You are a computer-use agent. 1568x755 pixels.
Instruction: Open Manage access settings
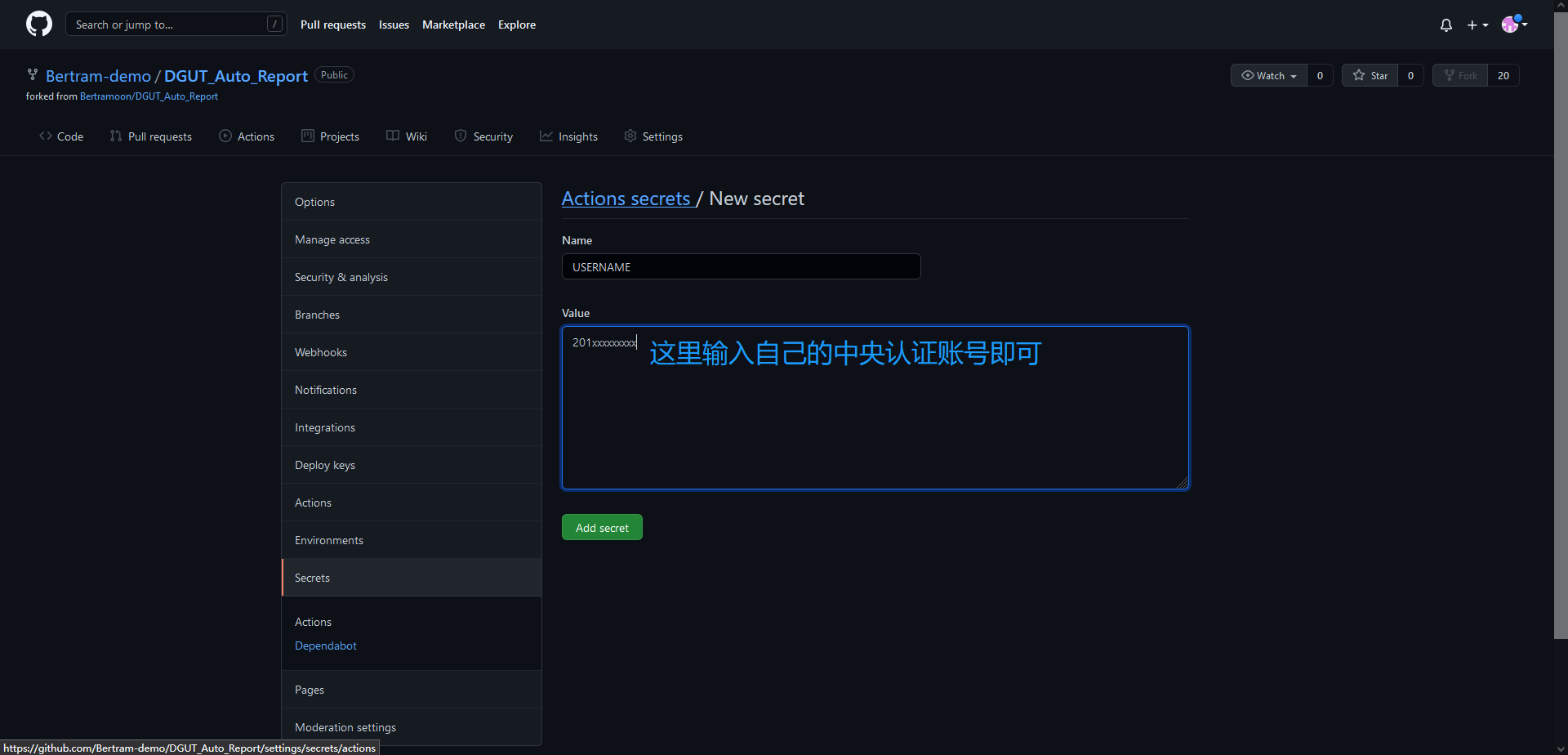[x=412, y=239]
